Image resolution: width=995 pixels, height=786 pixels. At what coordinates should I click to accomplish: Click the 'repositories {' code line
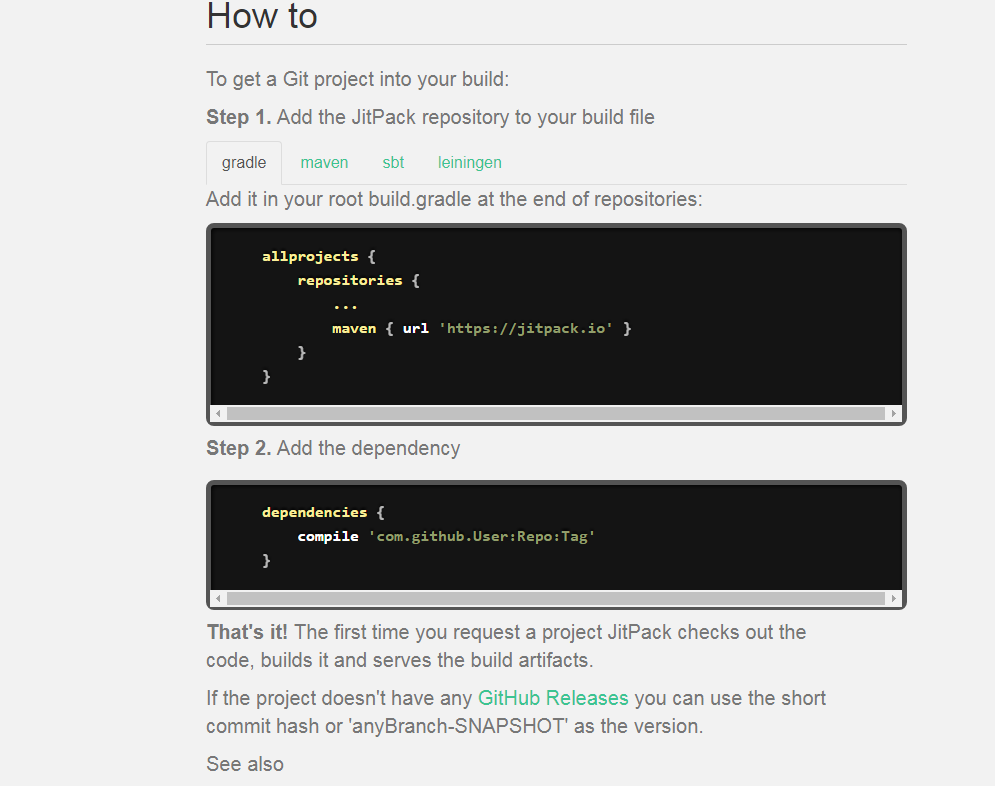[359, 280]
